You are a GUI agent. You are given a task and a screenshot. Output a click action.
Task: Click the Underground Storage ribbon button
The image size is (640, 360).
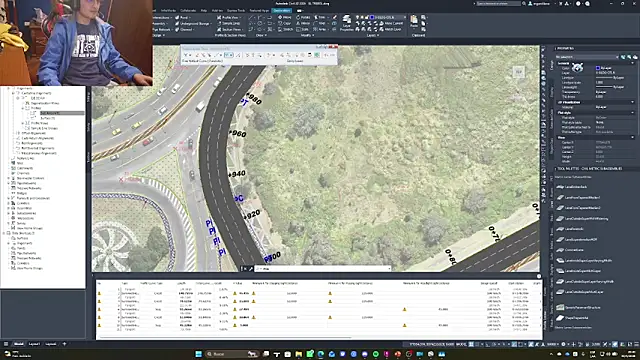(192, 24)
